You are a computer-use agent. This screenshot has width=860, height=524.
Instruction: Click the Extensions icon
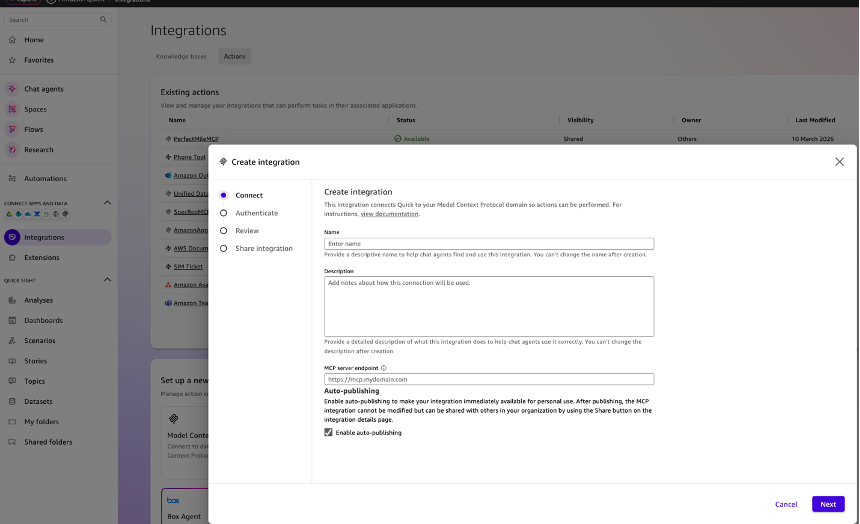tap(12, 257)
